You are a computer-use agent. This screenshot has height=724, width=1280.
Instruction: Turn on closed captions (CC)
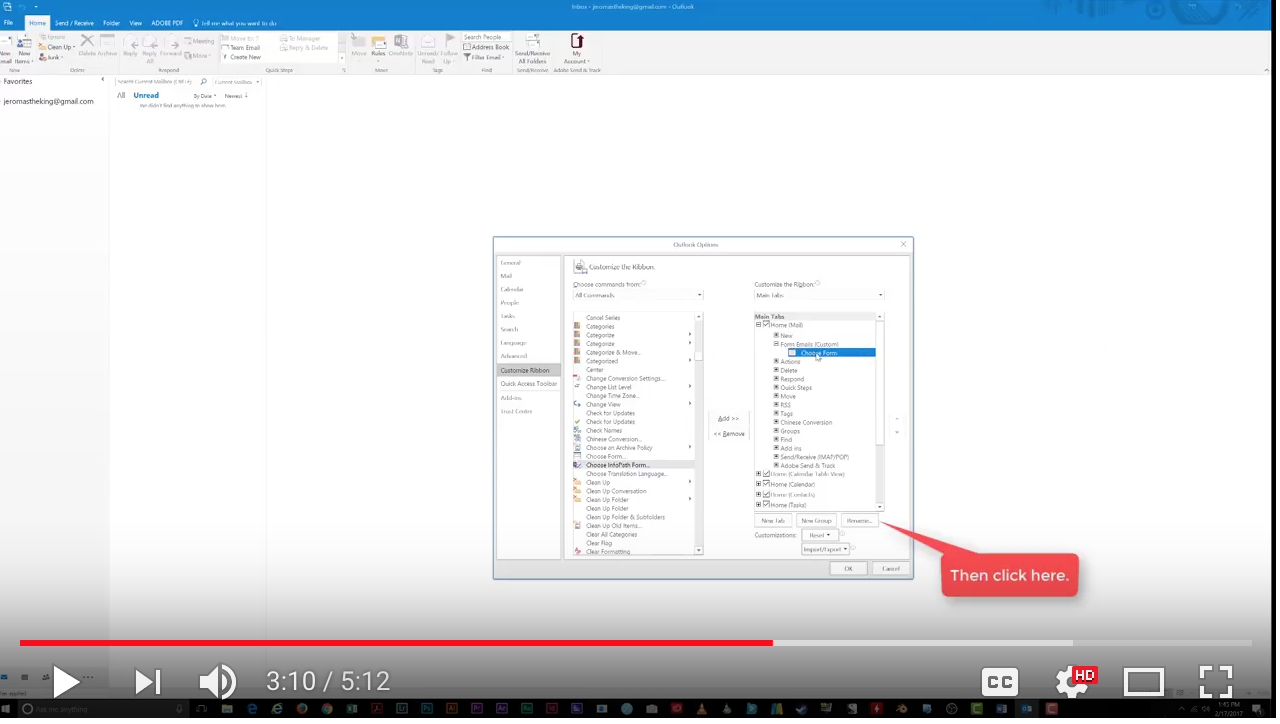pyautogui.click(x=1000, y=682)
